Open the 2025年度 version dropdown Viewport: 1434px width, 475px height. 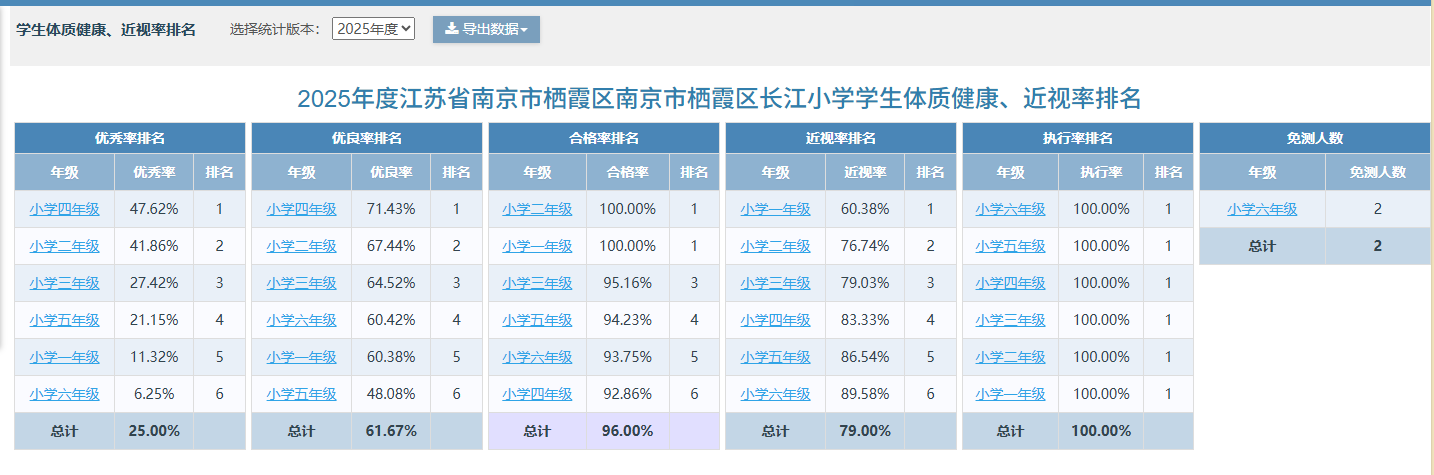click(x=373, y=30)
